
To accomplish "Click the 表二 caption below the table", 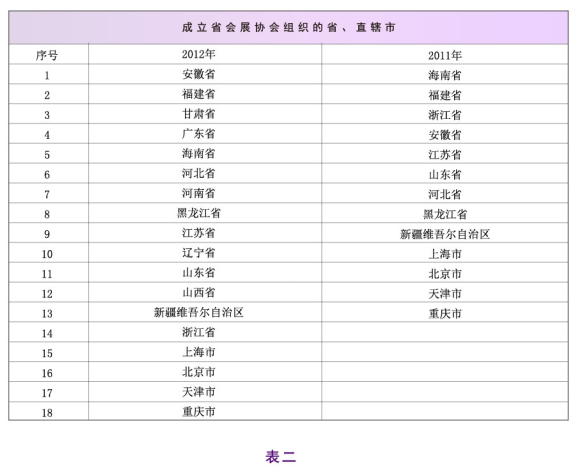I will click(281, 457).
